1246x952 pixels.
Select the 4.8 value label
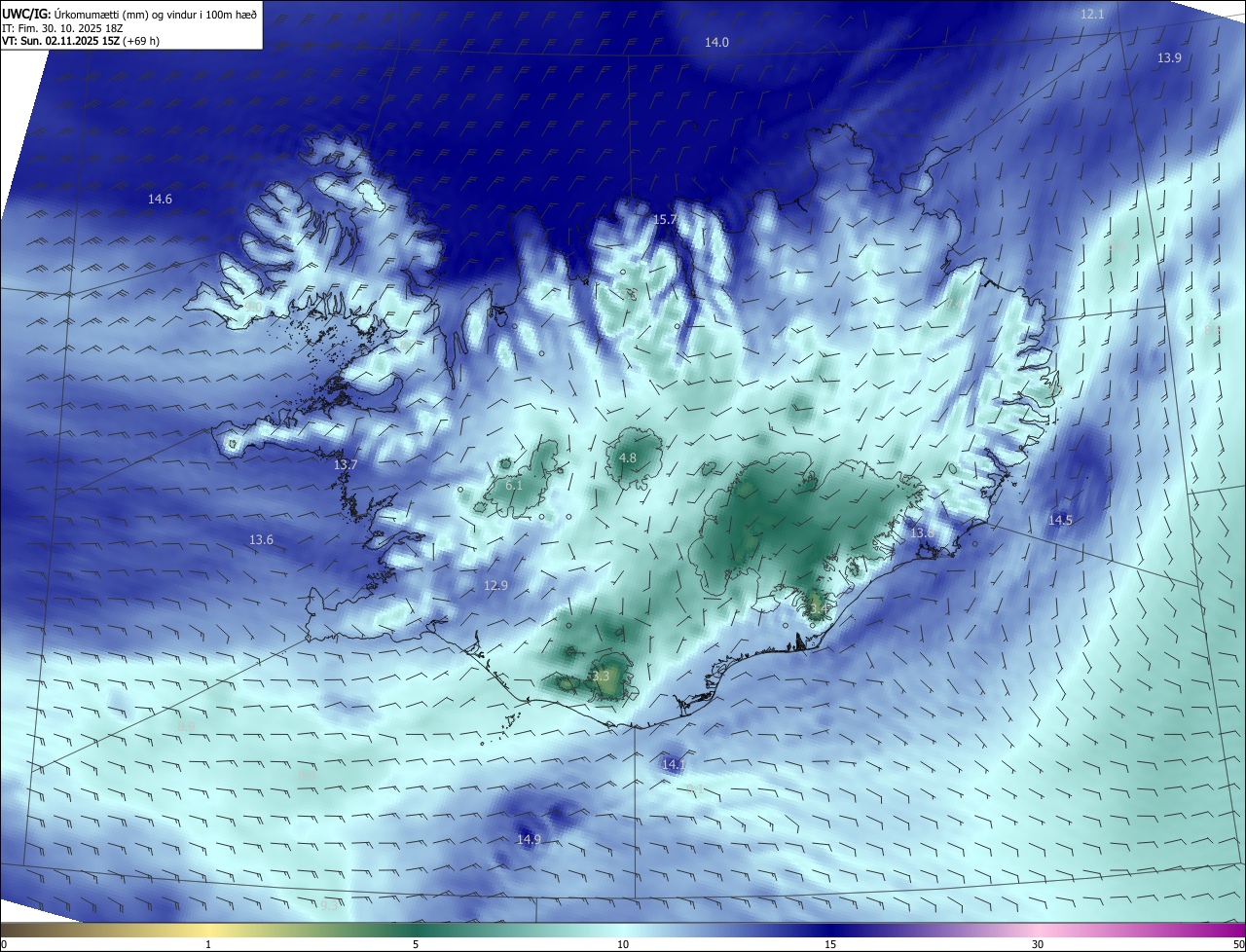(628, 458)
